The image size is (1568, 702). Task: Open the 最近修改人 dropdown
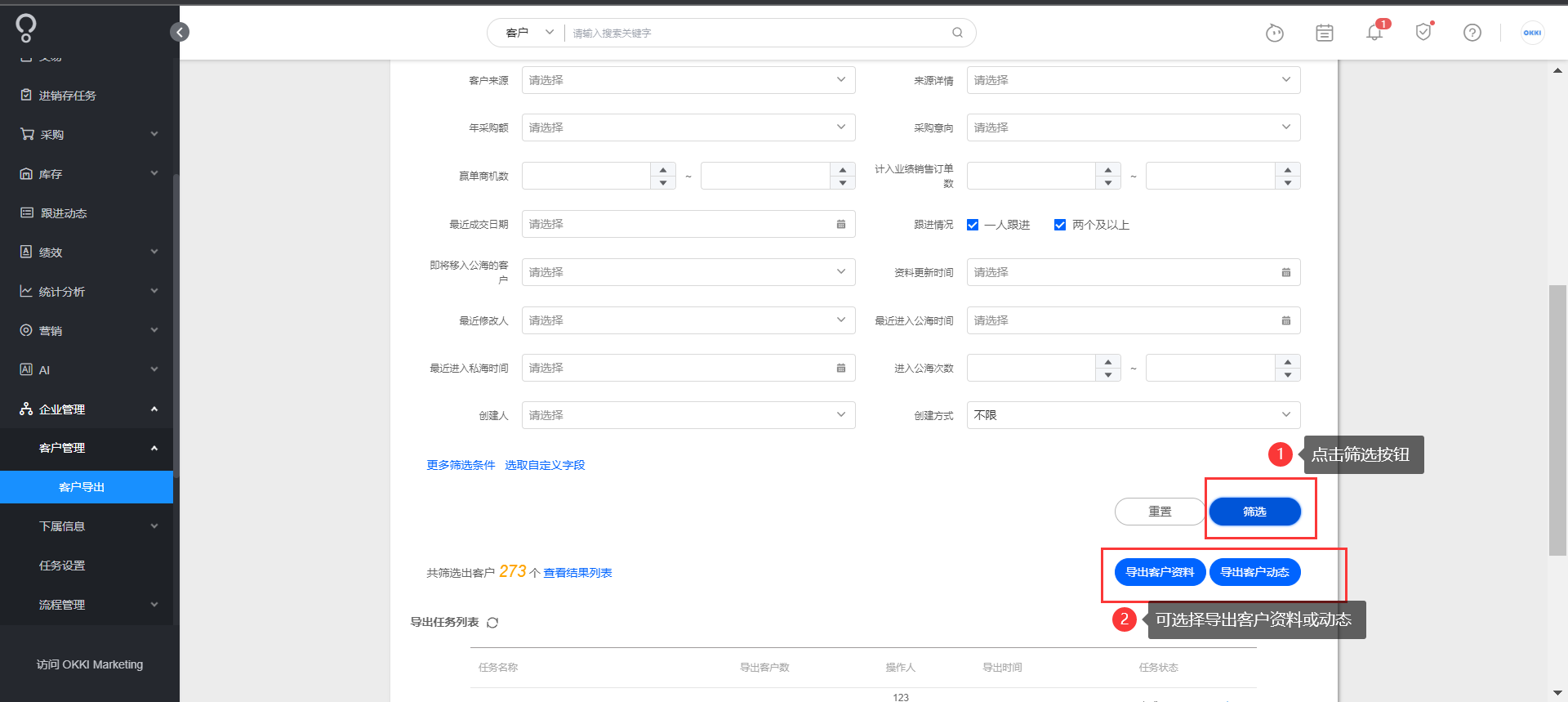688,320
